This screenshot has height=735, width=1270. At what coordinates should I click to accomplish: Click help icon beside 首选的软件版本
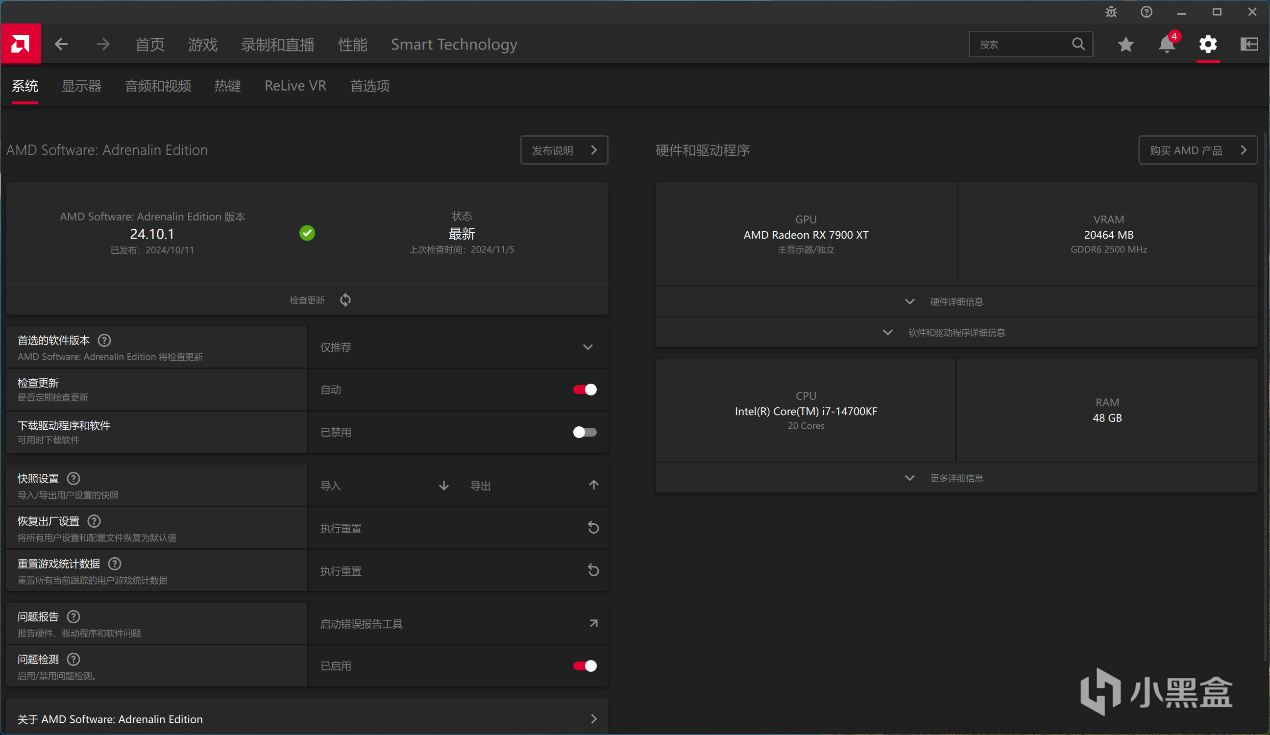[x=105, y=340]
